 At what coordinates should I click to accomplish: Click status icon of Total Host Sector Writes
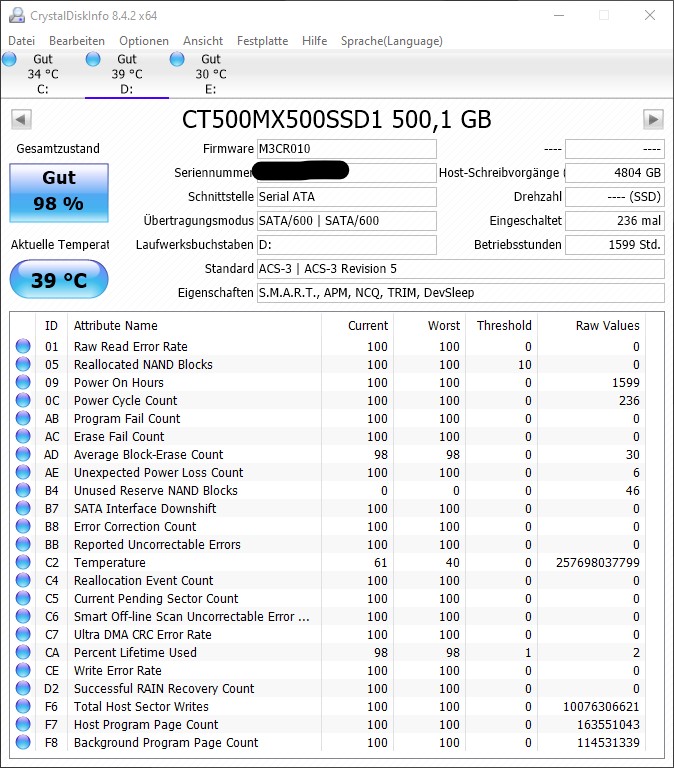coord(23,706)
